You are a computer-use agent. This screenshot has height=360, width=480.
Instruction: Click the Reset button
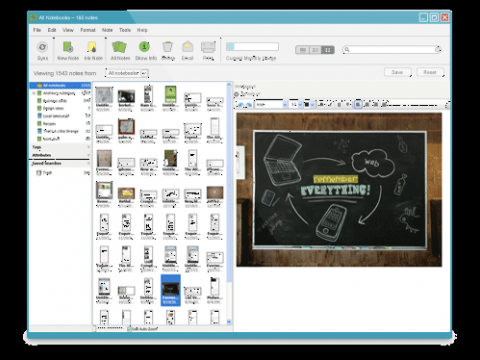click(x=430, y=72)
